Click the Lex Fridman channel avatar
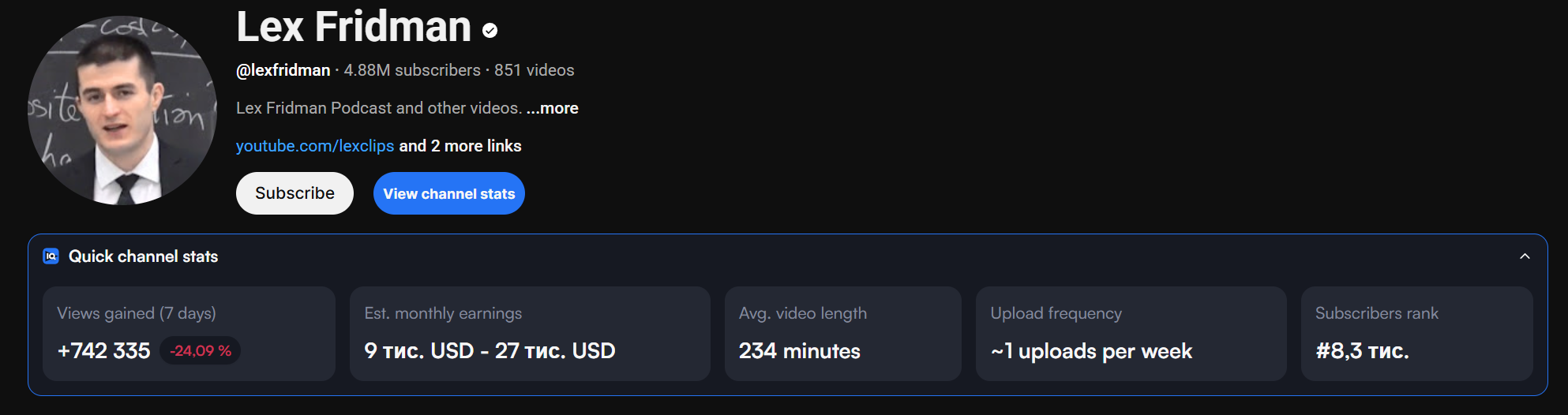The height and width of the screenshot is (415, 1568). point(122,110)
